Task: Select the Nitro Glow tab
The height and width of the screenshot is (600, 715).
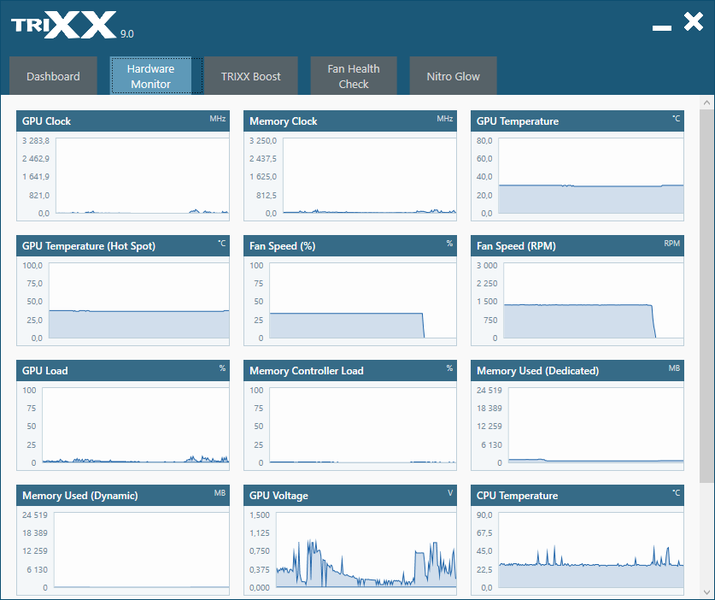Action: click(x=453, y=76)
